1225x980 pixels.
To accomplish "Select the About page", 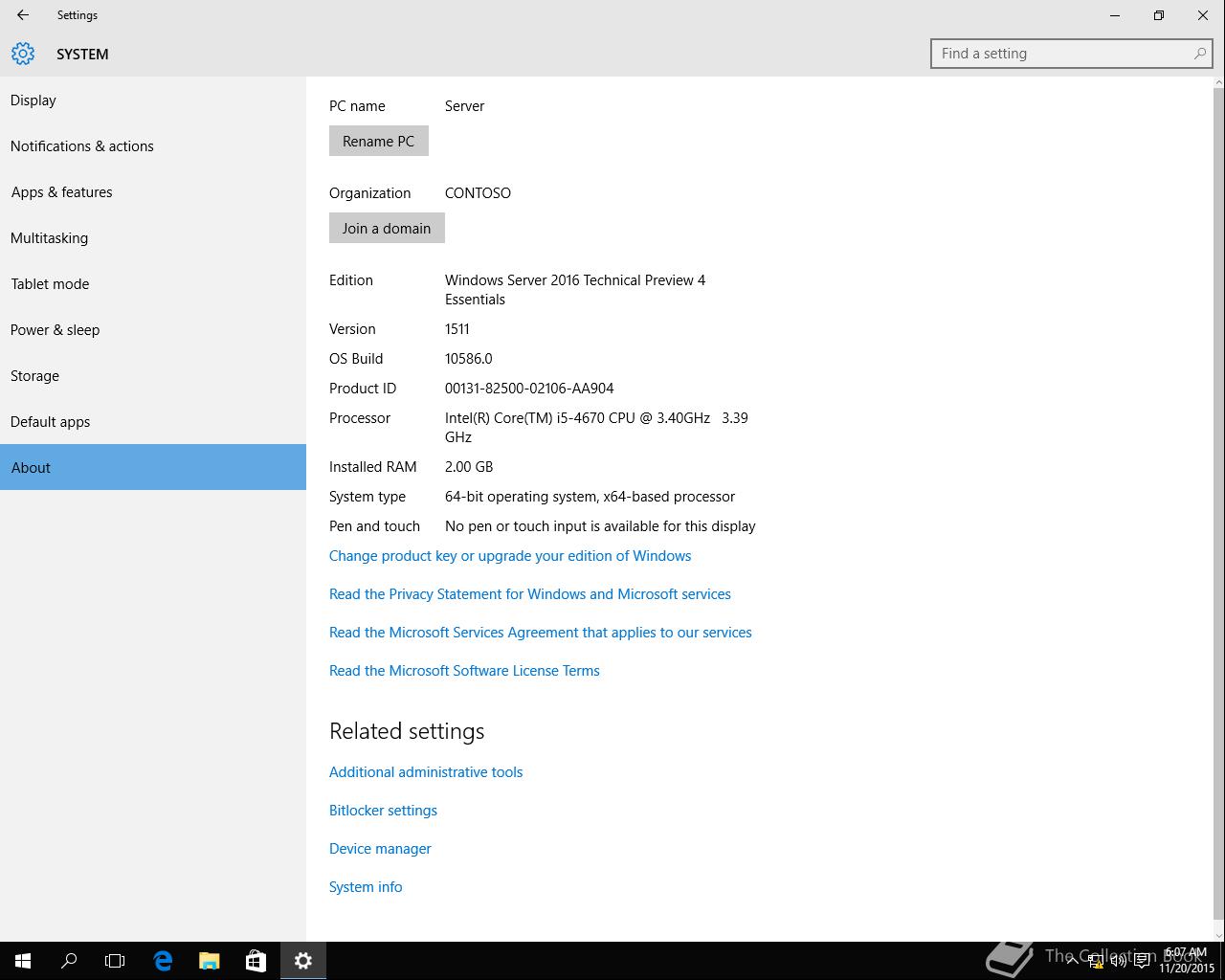I will click(x=153, y=467).
